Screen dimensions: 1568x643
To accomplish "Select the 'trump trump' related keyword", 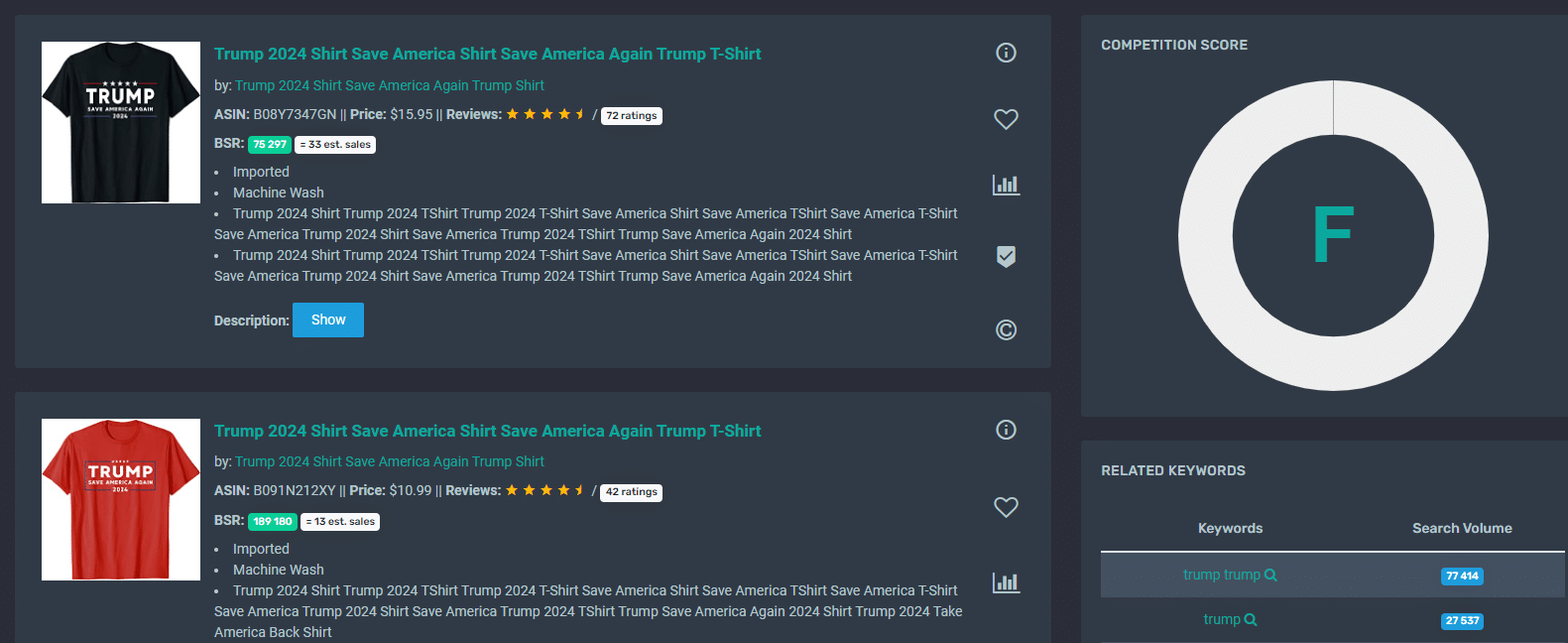I will click(1222, 575).
